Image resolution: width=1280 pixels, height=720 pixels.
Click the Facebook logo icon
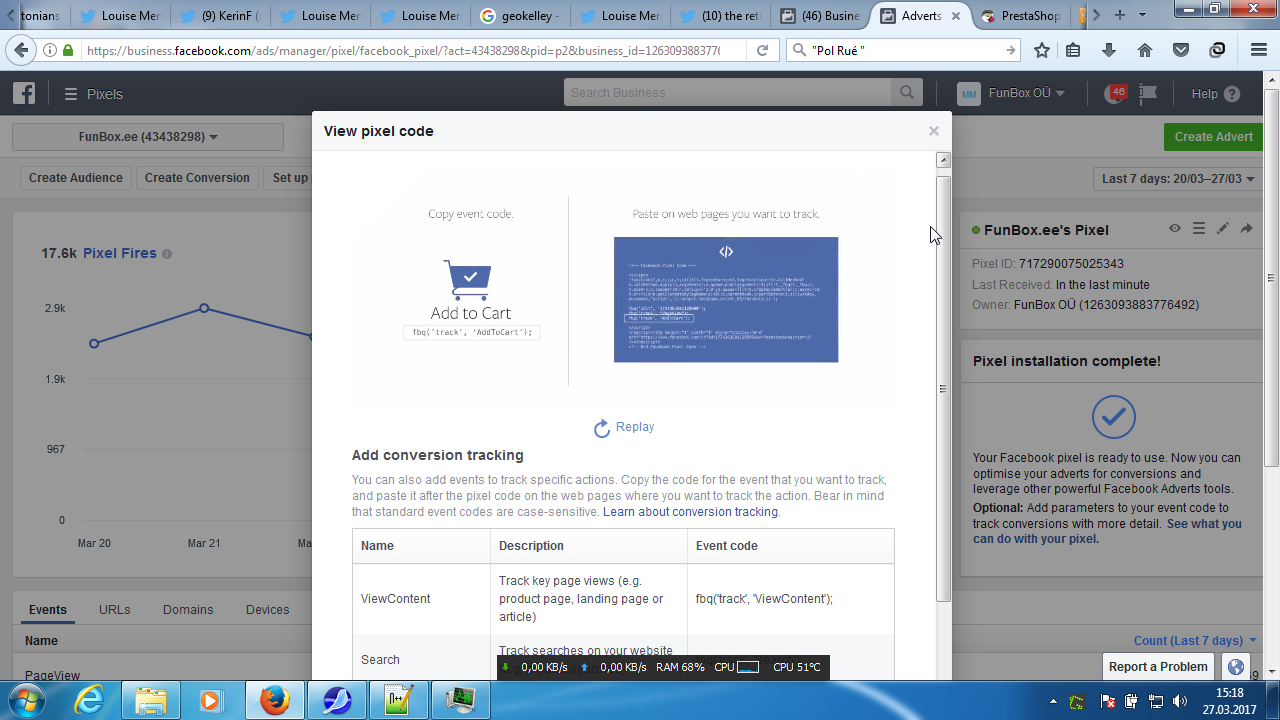[24, 94]
